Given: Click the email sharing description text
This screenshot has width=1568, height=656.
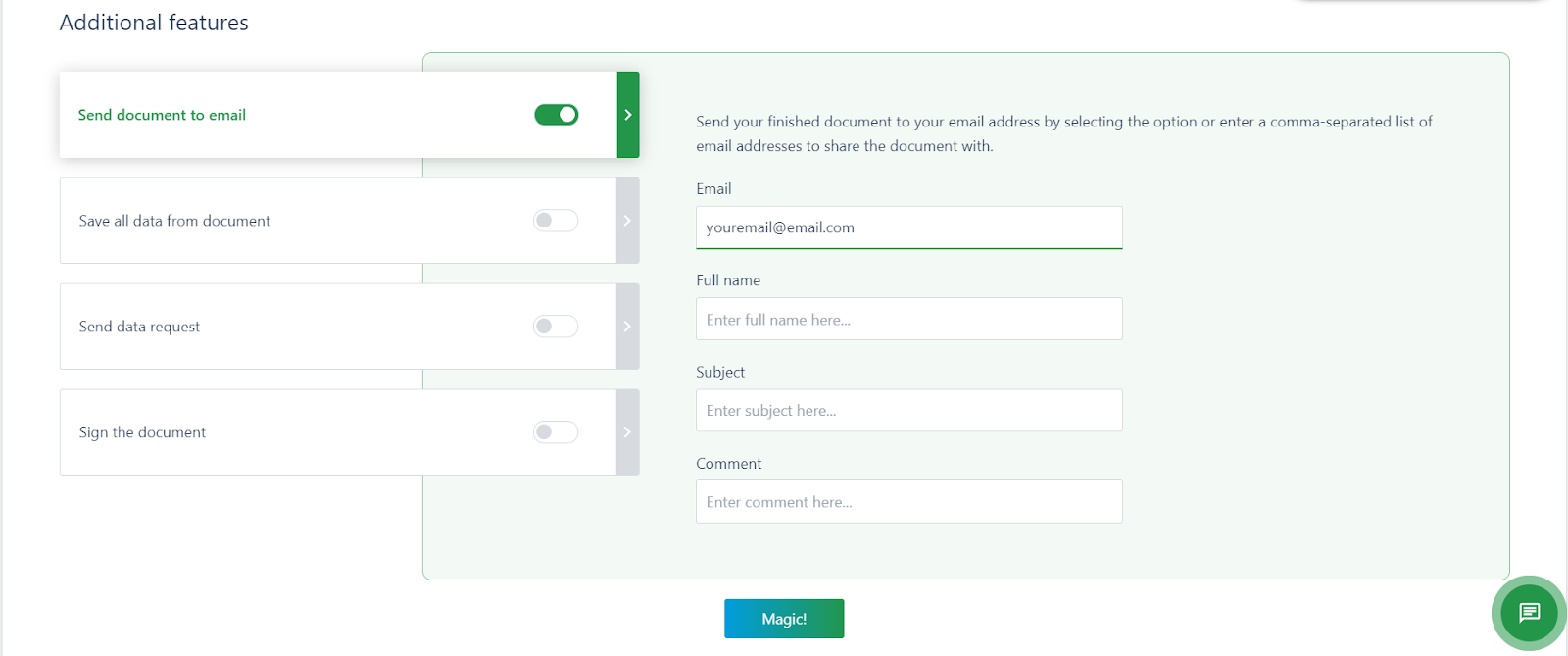Looking at the screenshot, I should (x=1064, y=133).
